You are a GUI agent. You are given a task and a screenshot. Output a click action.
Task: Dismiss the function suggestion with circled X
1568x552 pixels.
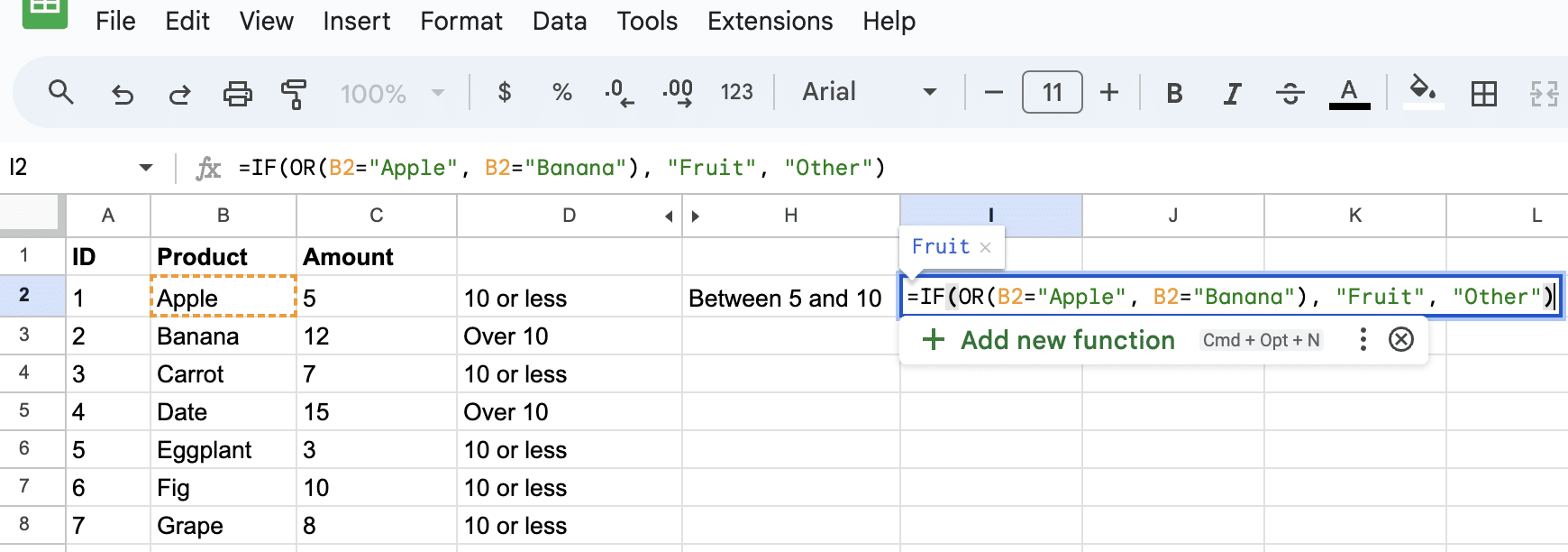point(1401,340)
